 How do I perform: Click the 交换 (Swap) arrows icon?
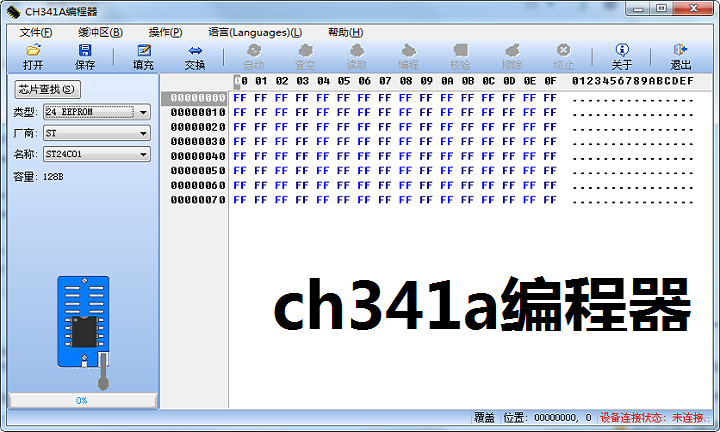[x=195, y=50]
